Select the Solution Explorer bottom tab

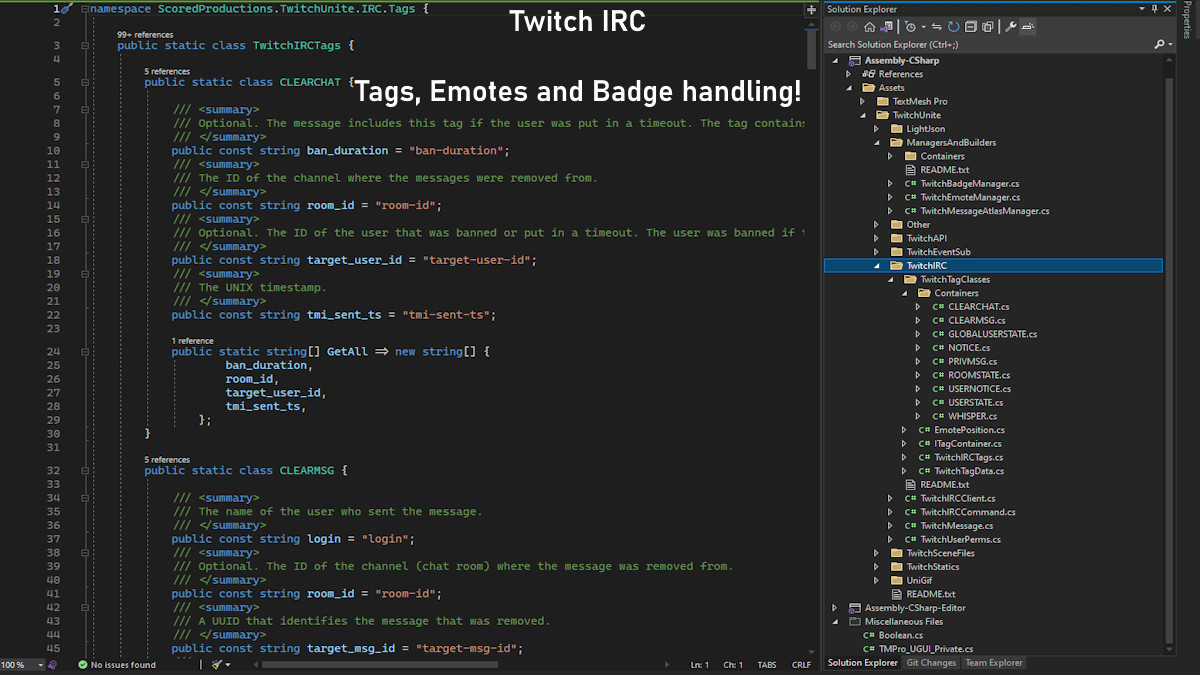click(x=863, y=663)
